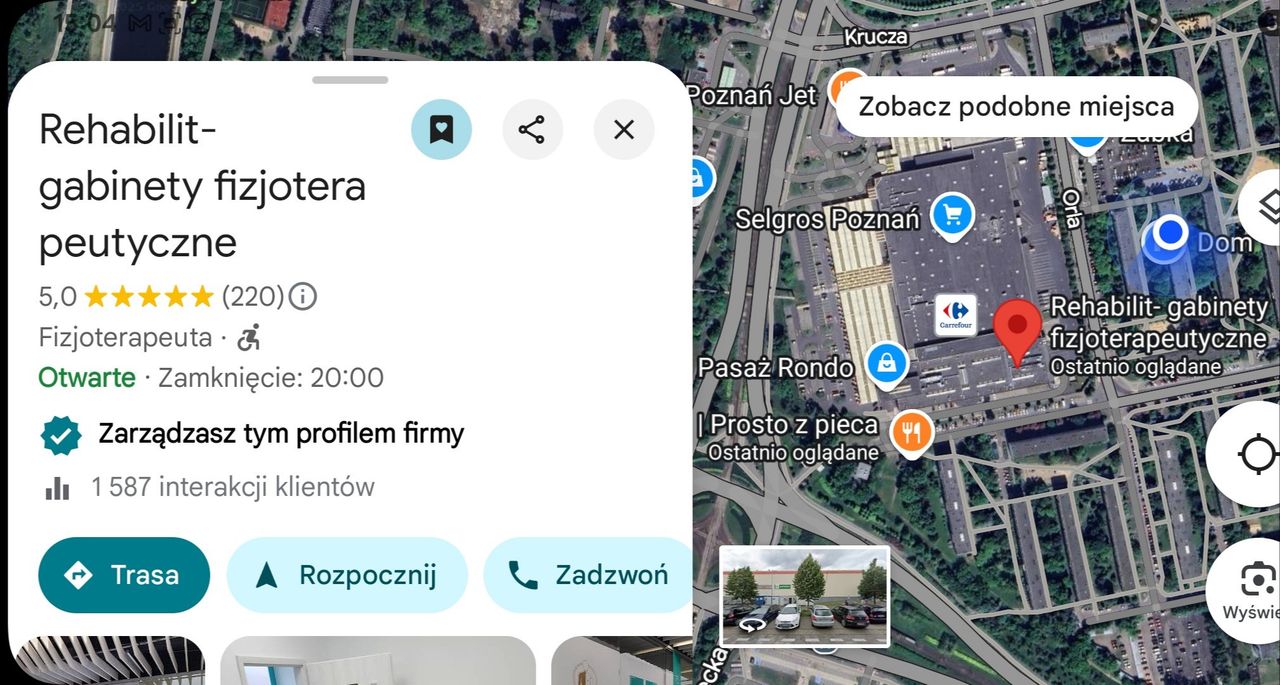The width and height of the screenshot is (1280, 685).
Task: Call the business via Zadzwoń
Action: coord(588,575)
